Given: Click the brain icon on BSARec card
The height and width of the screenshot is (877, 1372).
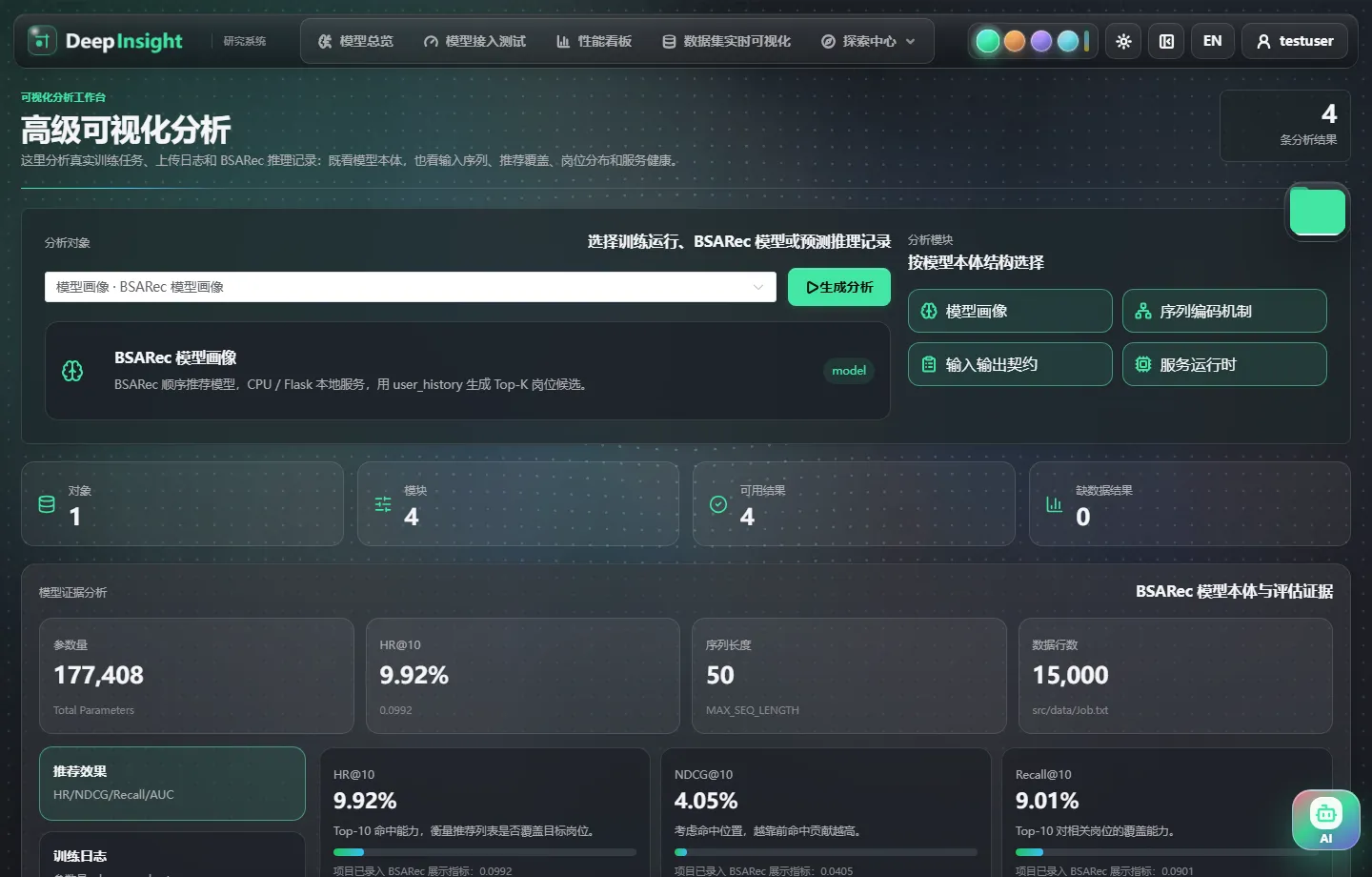Looking at the screenshot, I should pyautogui.click(x=72, y=371).
